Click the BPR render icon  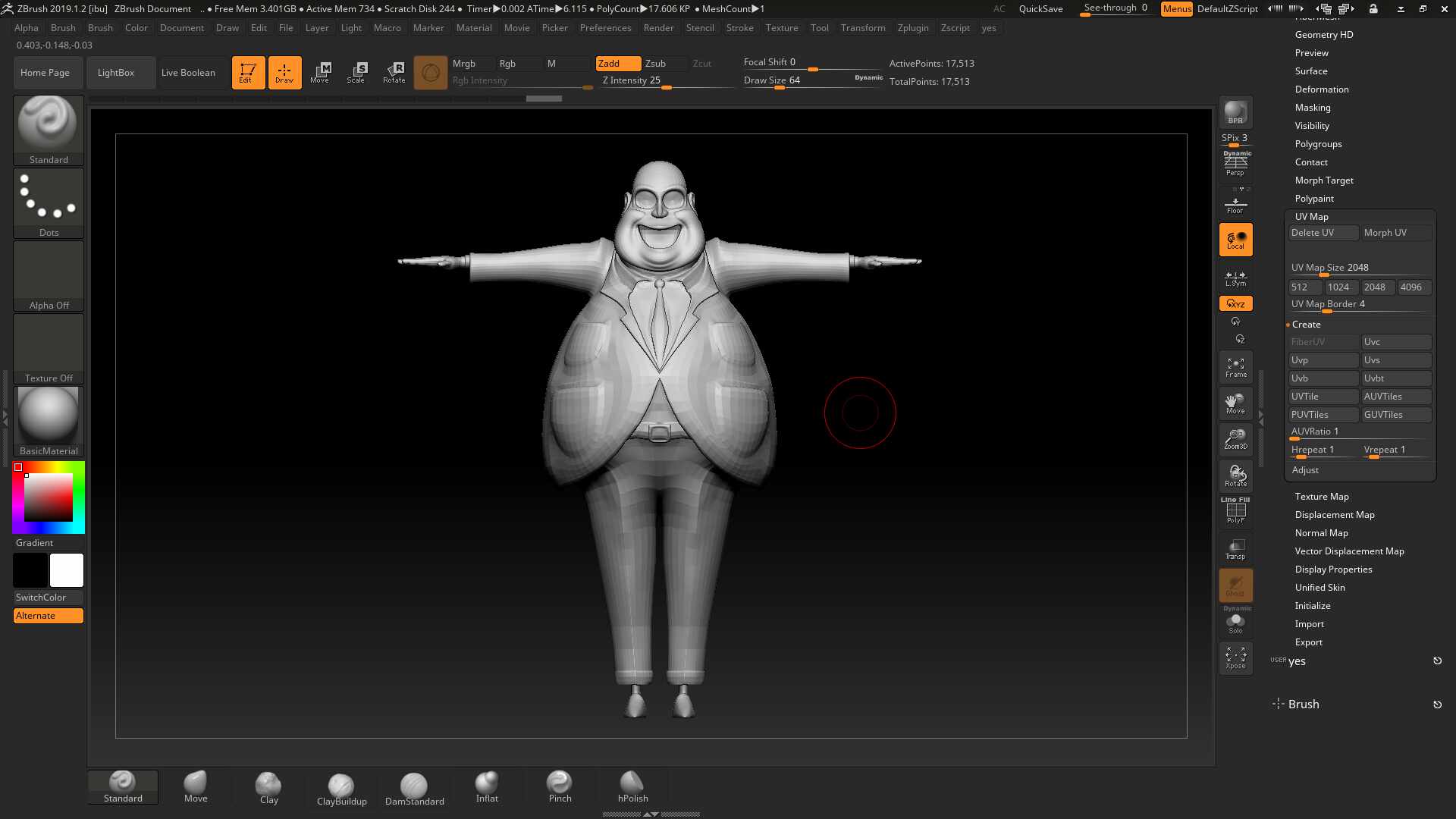pyautogui.click(x=1235, y=113)
